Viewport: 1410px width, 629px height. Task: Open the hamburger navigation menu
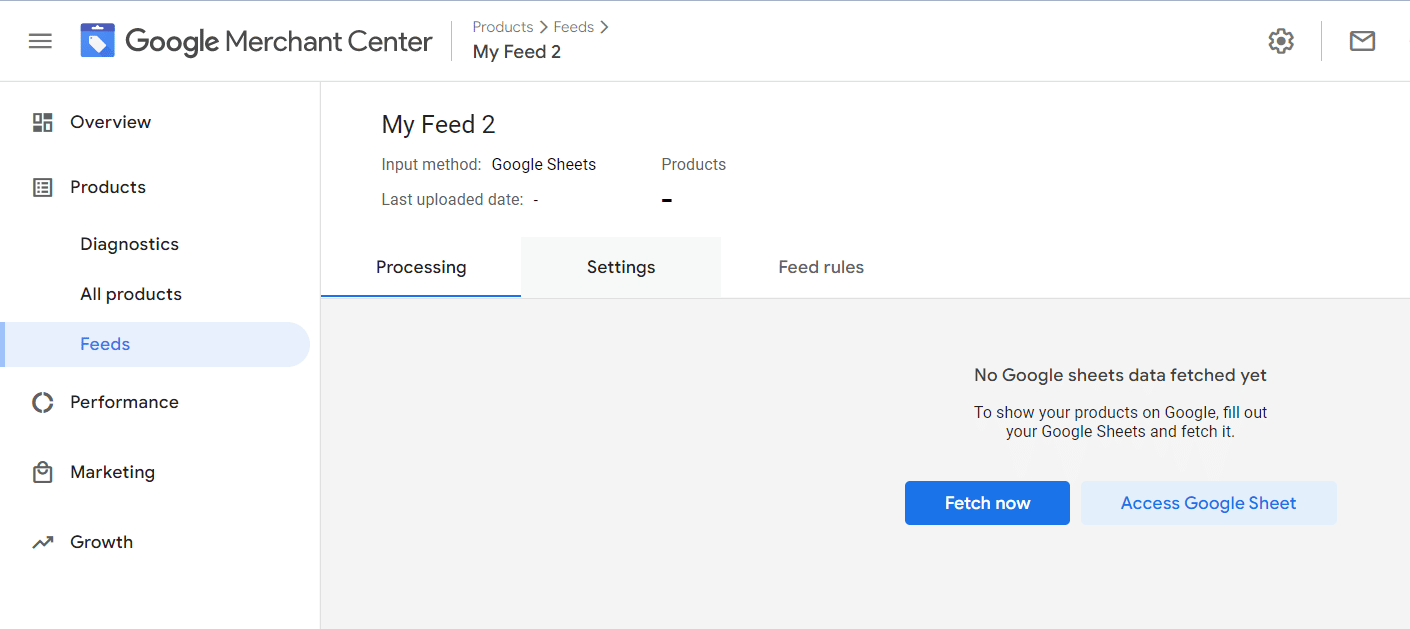tap(40, 41)
